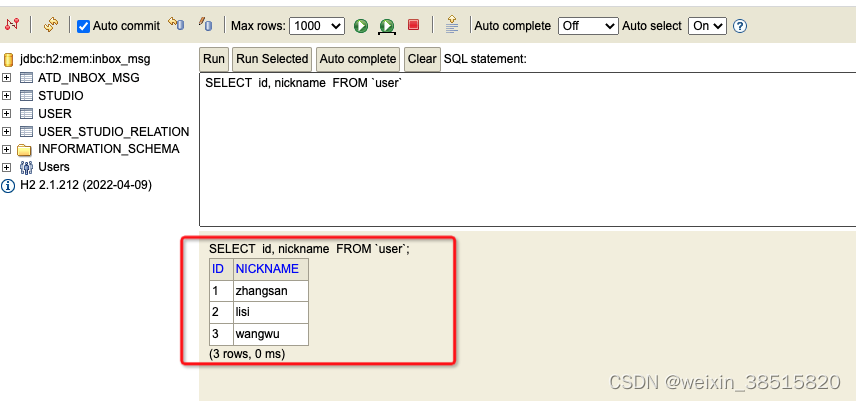The width and height of the screenshot is (856, 401).
Task: Expand the ATD_INBOX_MSG table node
Action: click(x=7, y=77)
